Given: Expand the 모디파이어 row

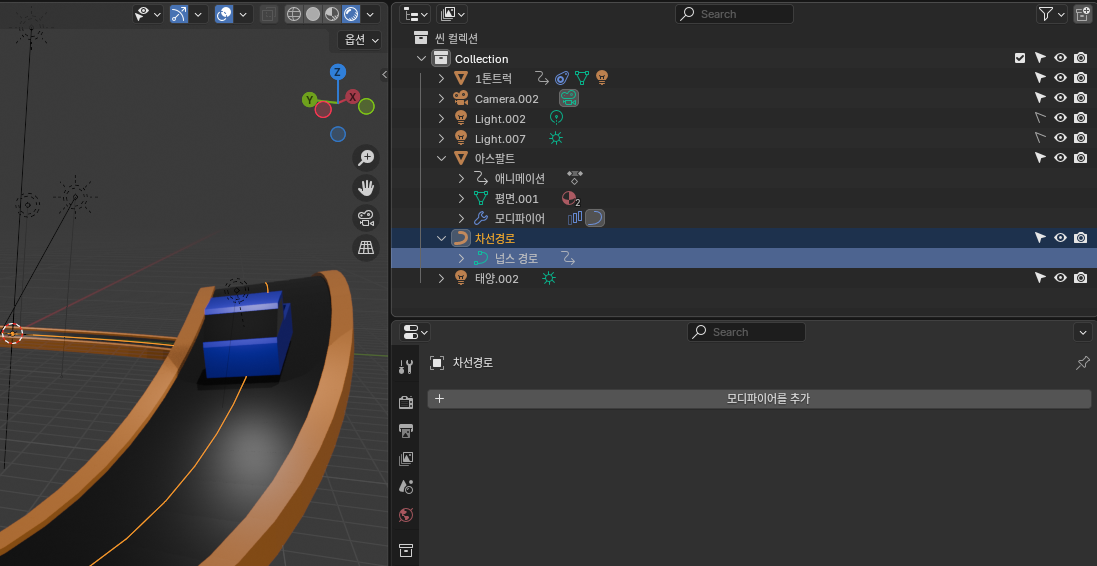Looking at the screenshot, I should [x=461, y=218].
